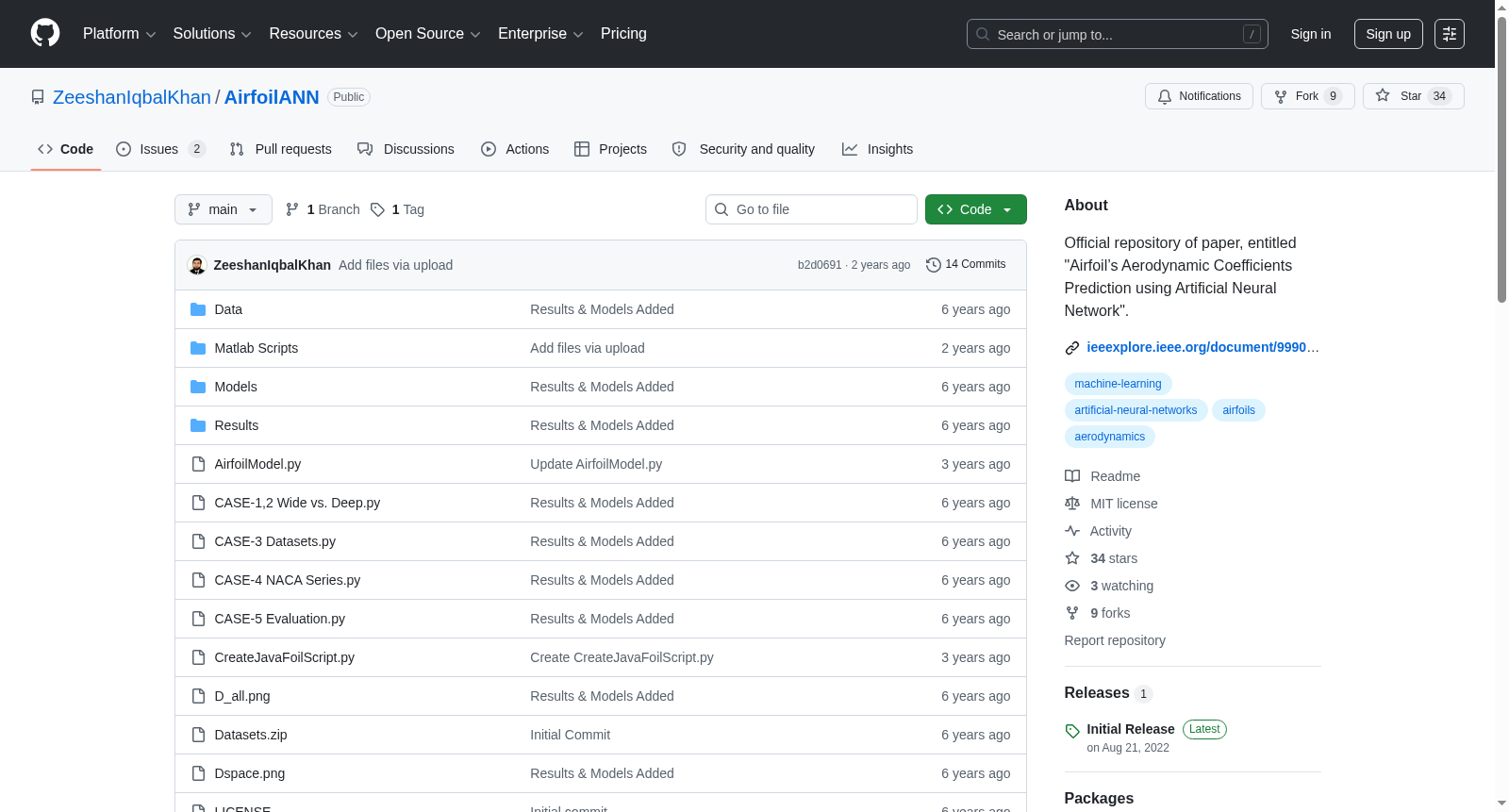Click the Sign up button
Image resolution: width=1509 pixels, height=812 pixels.
tap(1388, 34)
